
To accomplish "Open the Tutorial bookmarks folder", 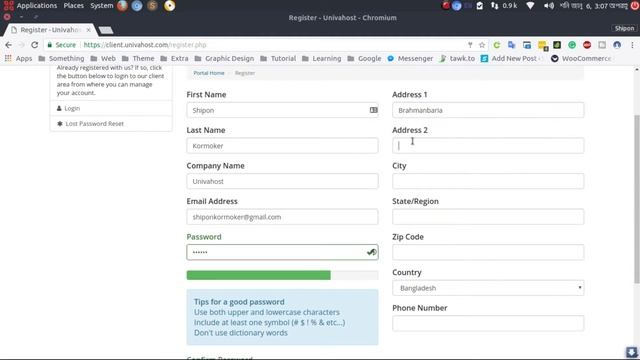I will click(x=278, y=58).
